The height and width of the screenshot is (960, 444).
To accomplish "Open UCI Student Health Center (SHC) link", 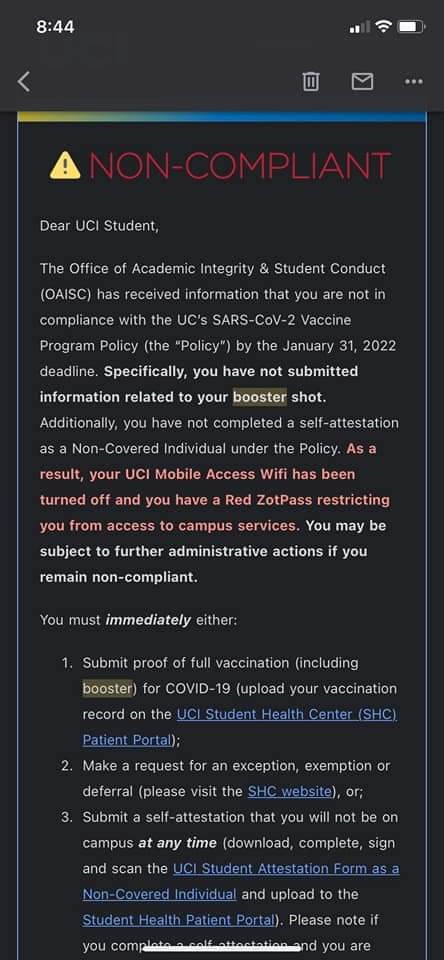I will click(287, 714).
